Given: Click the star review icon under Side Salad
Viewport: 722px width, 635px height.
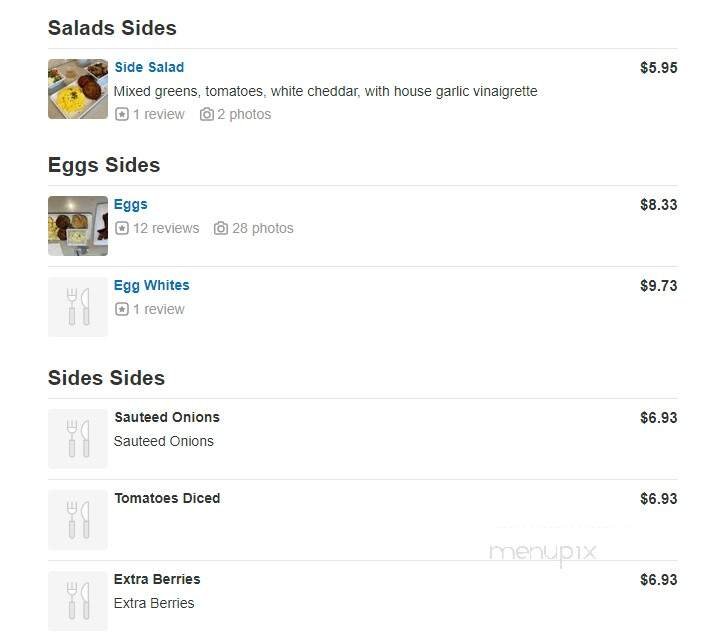Looking at the screenshot, I should point(122,115).
